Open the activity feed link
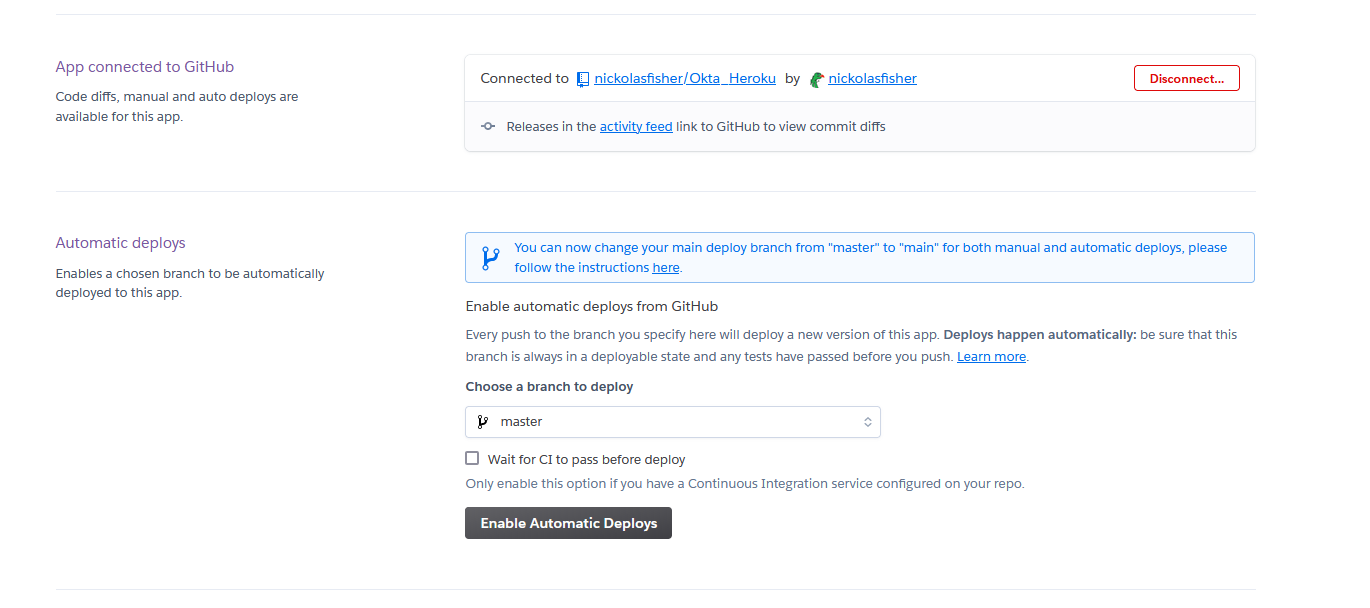1370x608 pixels. tap(636, 127)
